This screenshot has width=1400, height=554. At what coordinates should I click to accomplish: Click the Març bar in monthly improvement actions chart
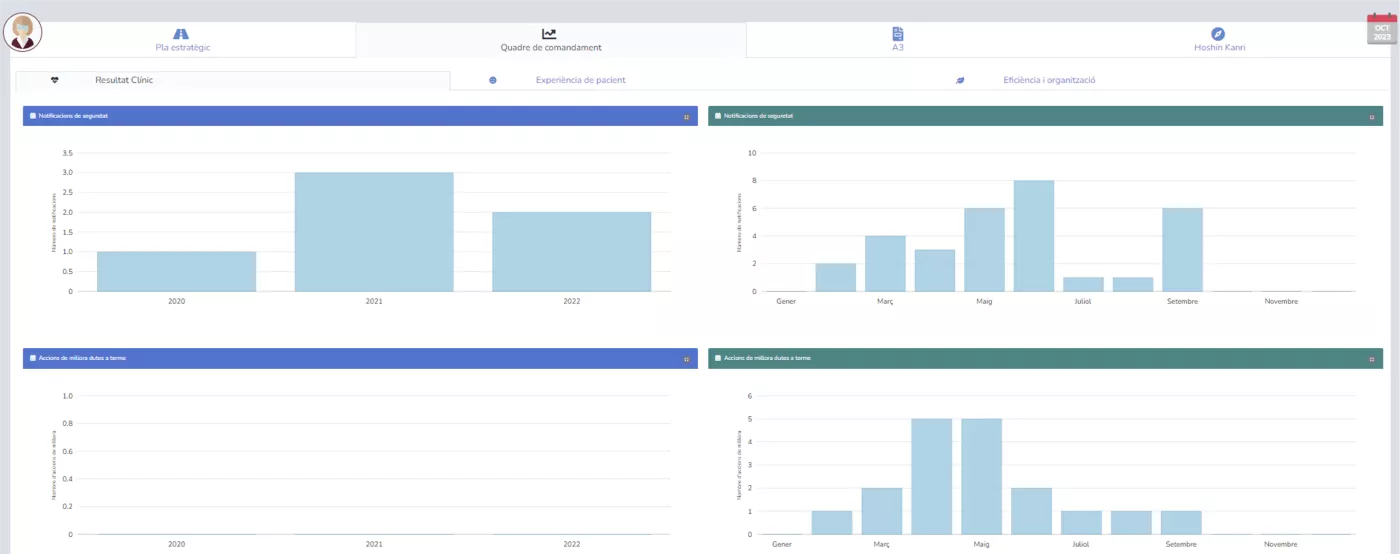pos(882,511)
